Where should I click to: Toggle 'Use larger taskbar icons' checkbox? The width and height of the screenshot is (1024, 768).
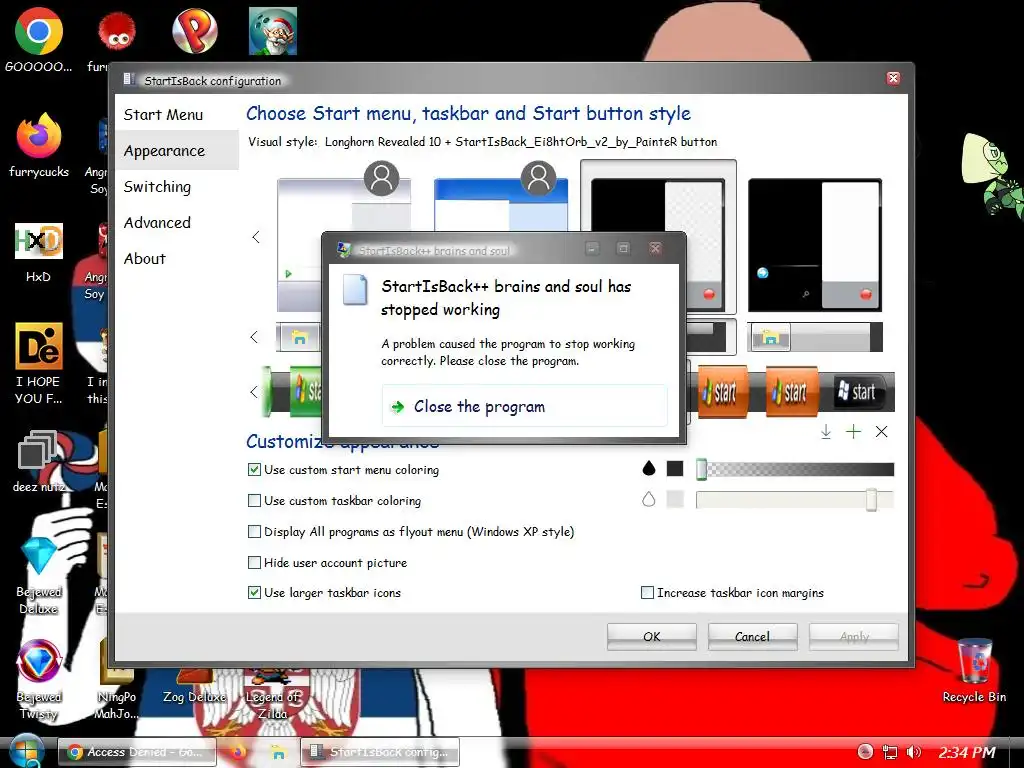[x=254, y=592]
